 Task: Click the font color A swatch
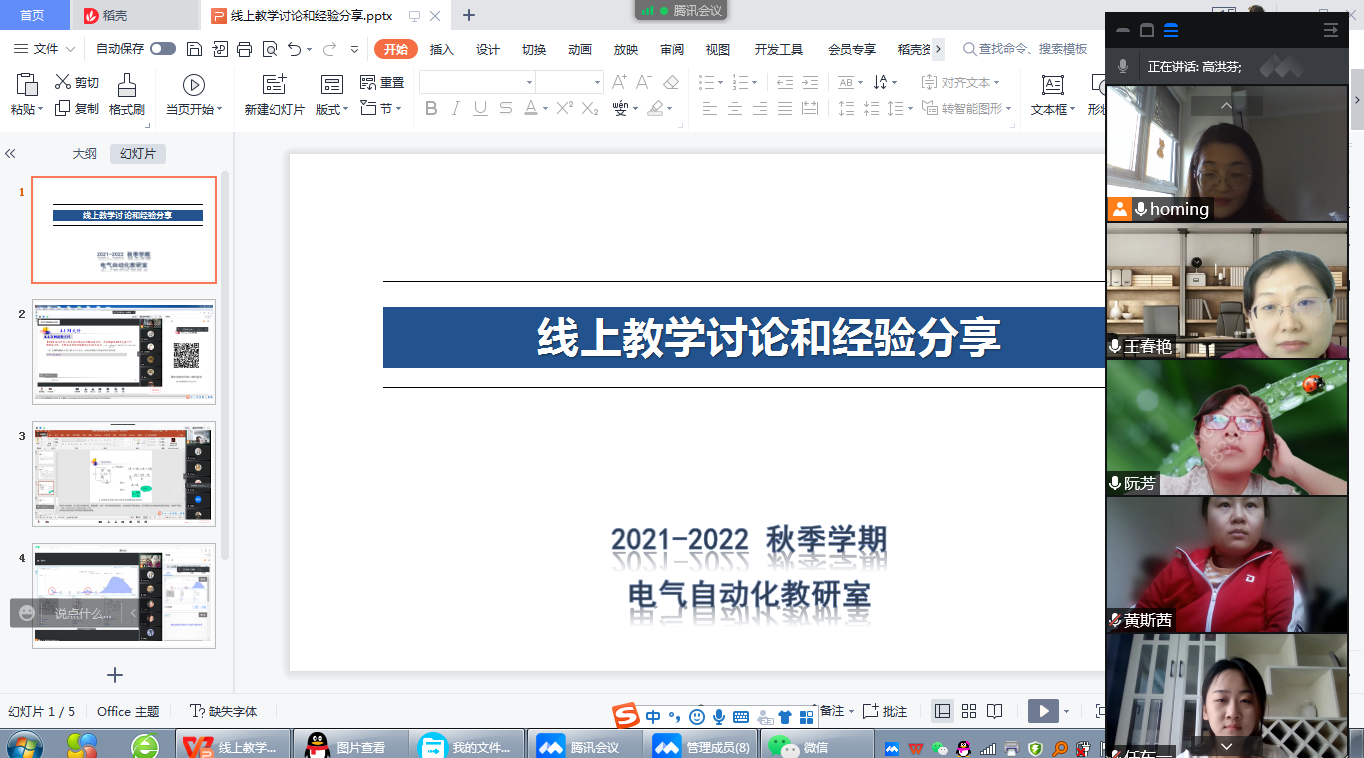[531, 109]
